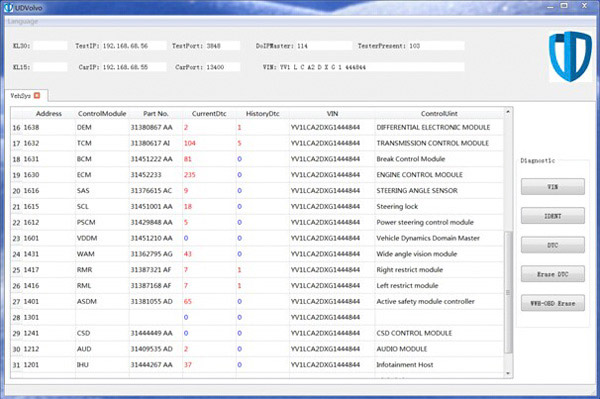Click into the KL15 field
600x399 pixels.
(50, 67)
